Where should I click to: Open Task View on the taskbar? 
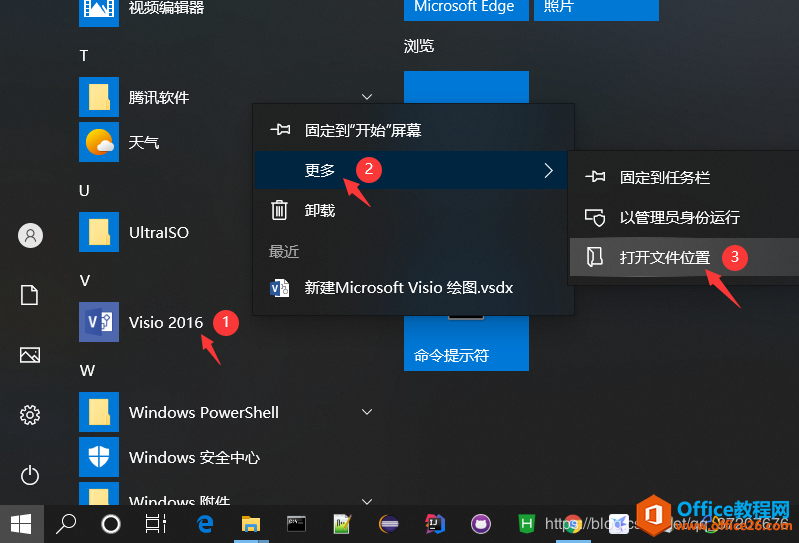156,524
